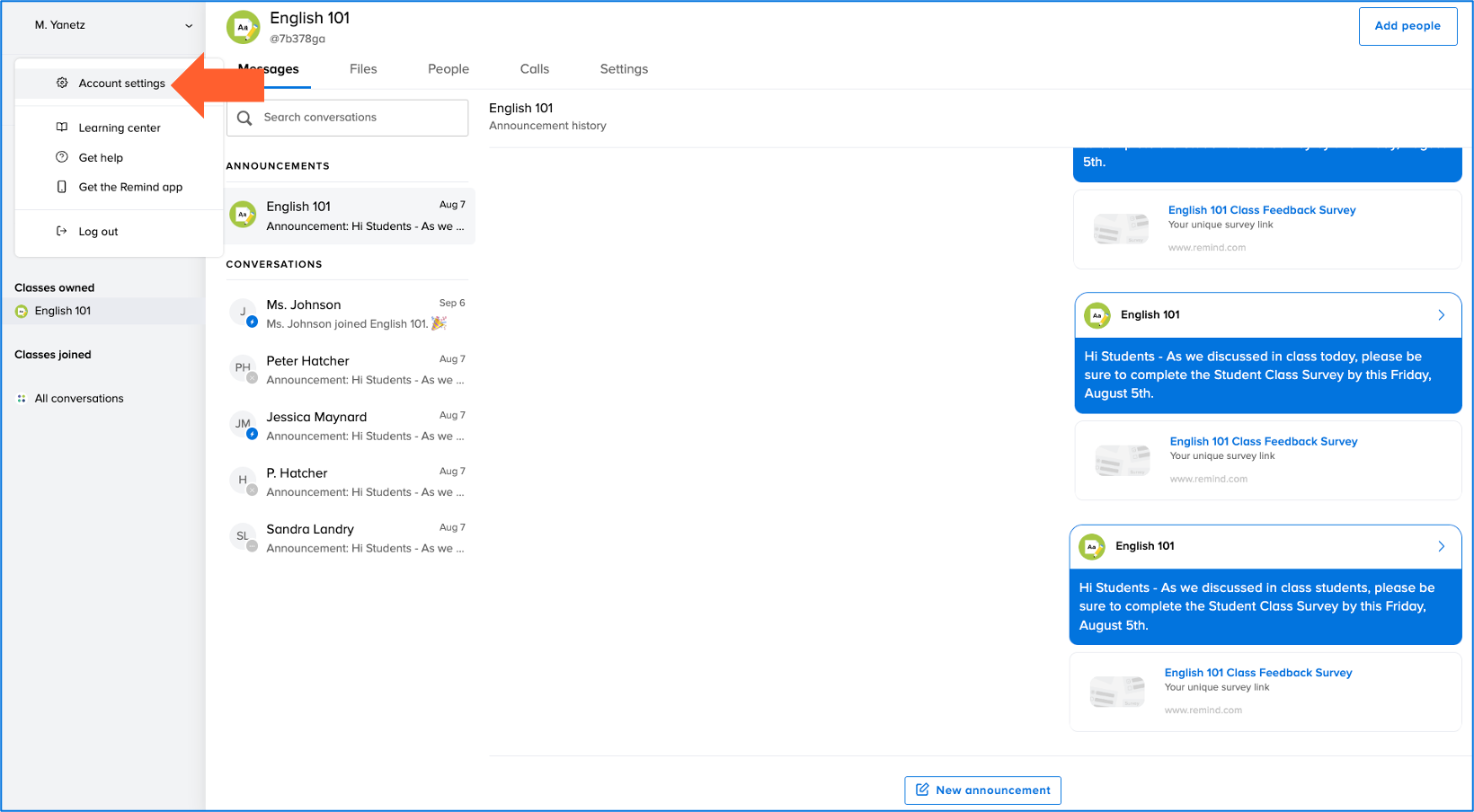
Task: Click the Learning center book icon
Action: pyautogui.click(x=62, y=128)
